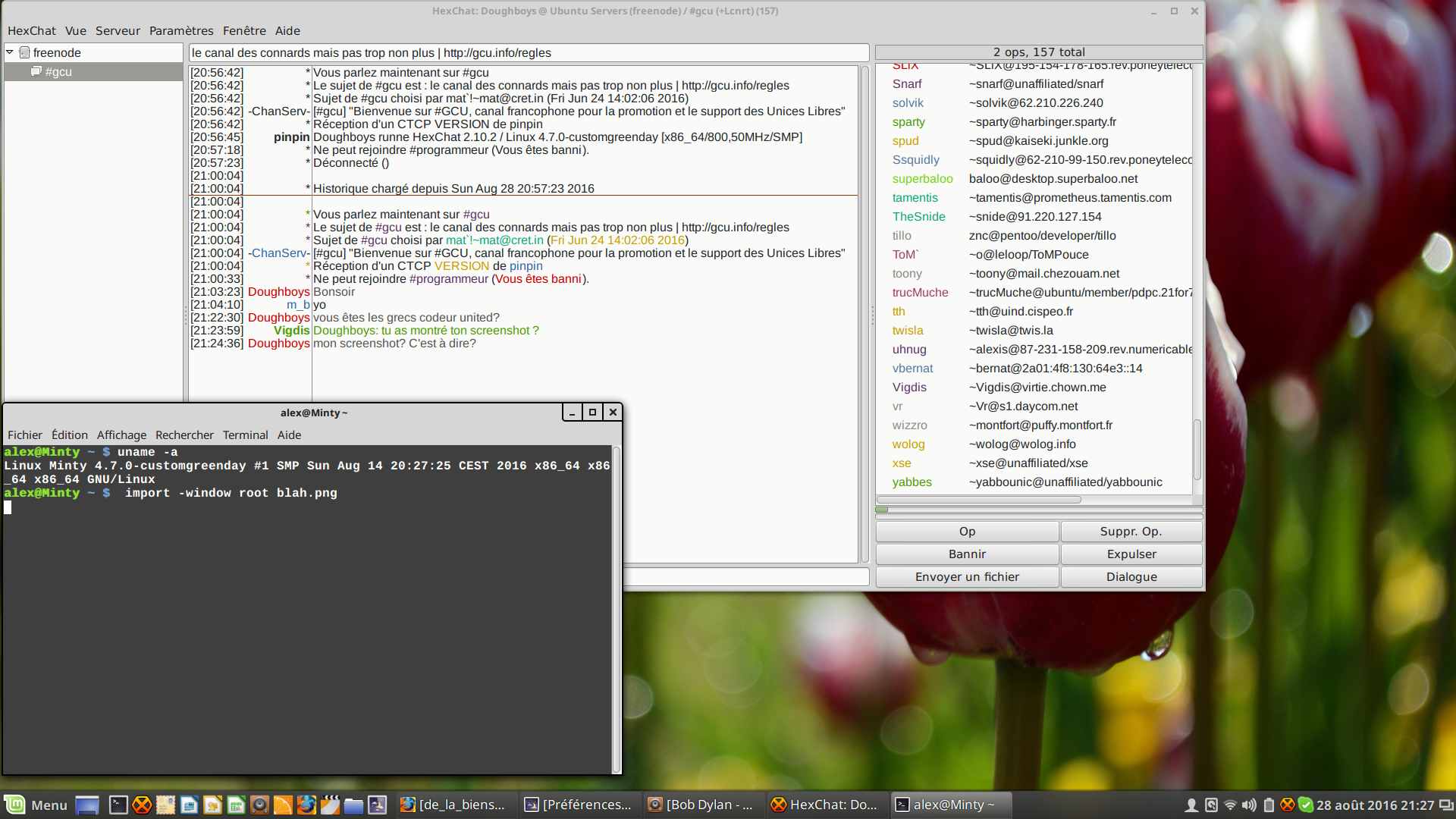Switch to Firefox de_la_biens taskbar window
Screen dimensions: 1456x819
456,805
